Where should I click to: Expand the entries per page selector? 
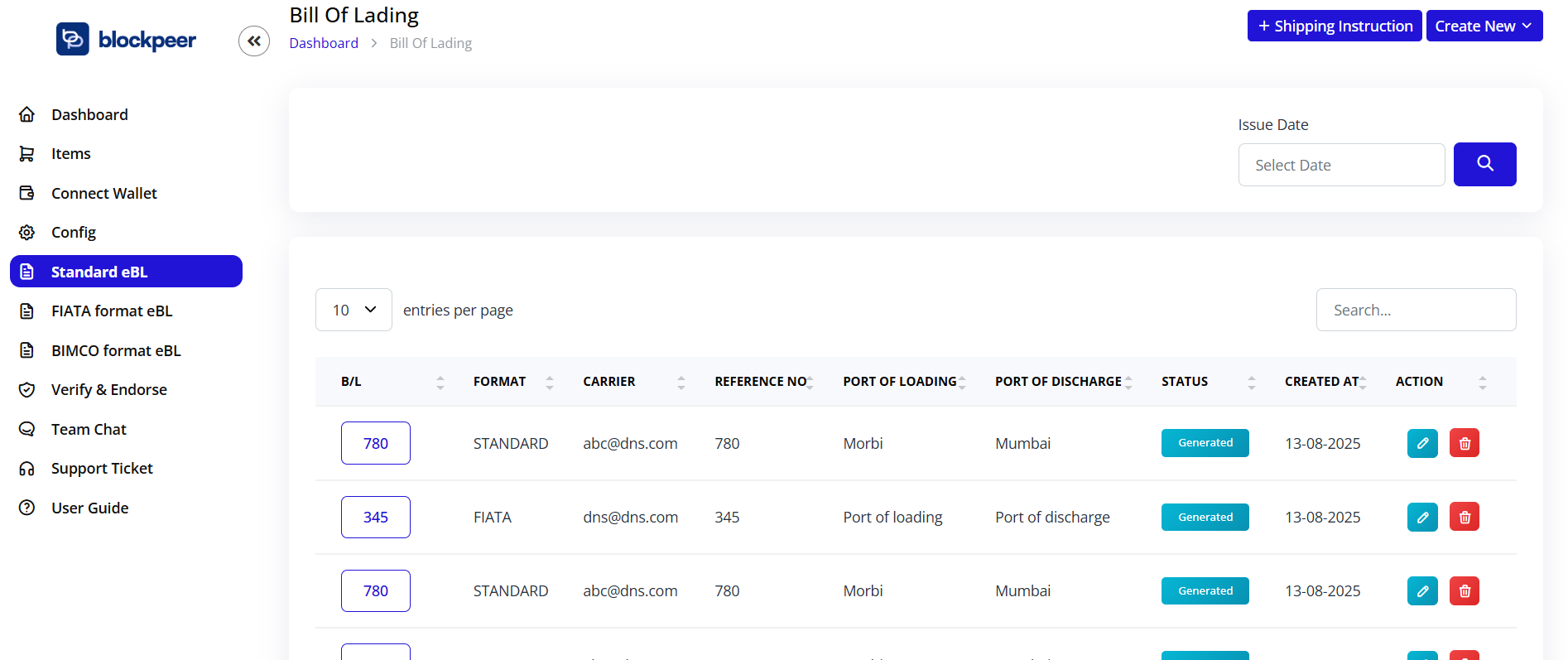tap(354, 310)
